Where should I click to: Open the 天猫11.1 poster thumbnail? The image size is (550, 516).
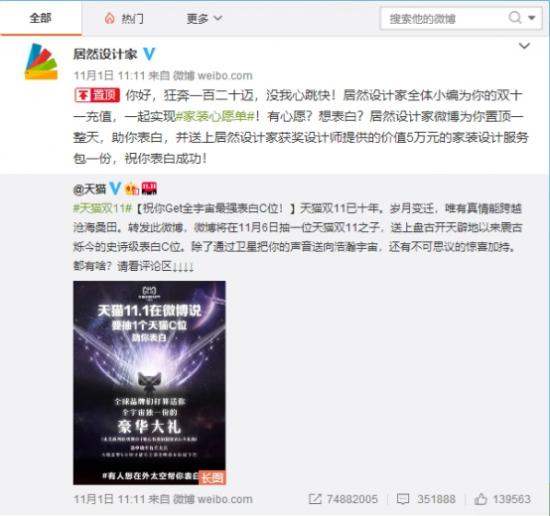click(149, 383)
